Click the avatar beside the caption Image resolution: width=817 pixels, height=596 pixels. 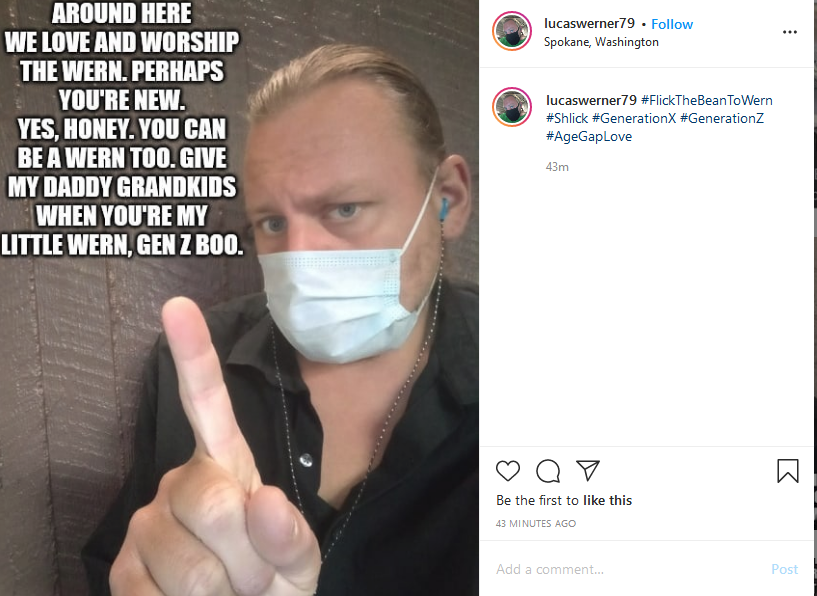point(512,107)
